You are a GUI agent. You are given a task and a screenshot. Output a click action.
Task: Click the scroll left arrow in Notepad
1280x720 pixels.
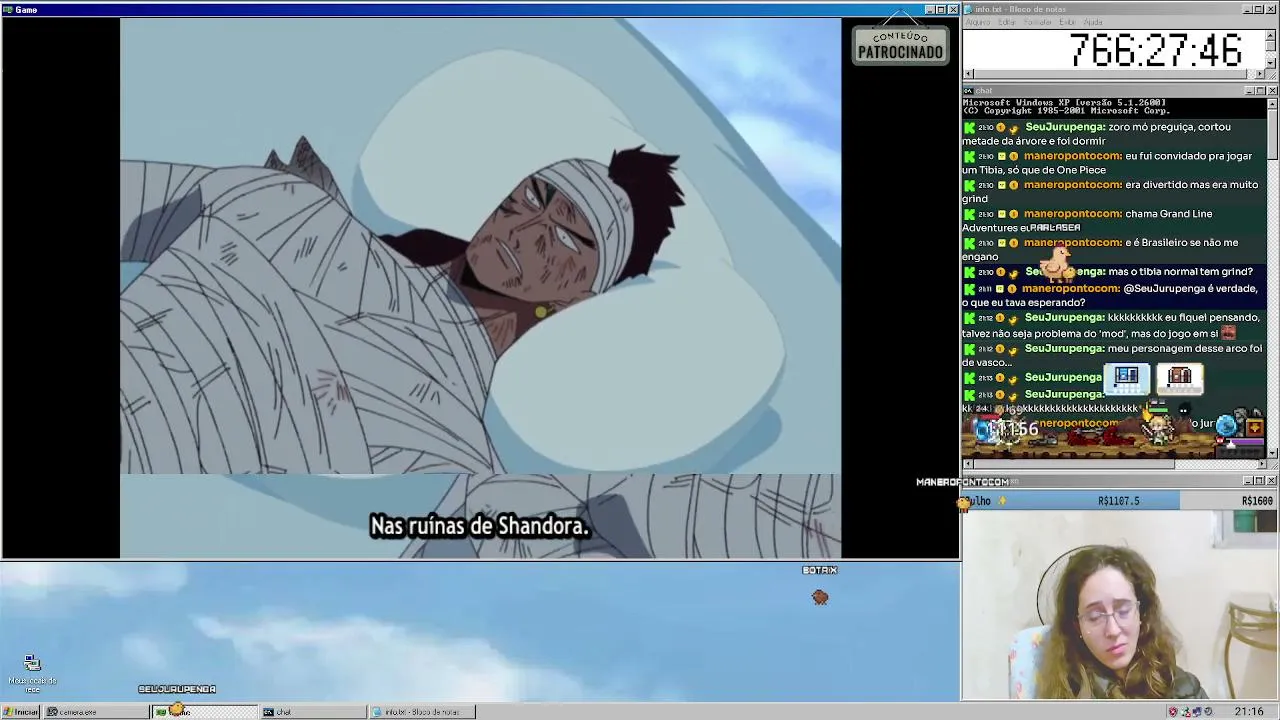click(x=968, y=74)
